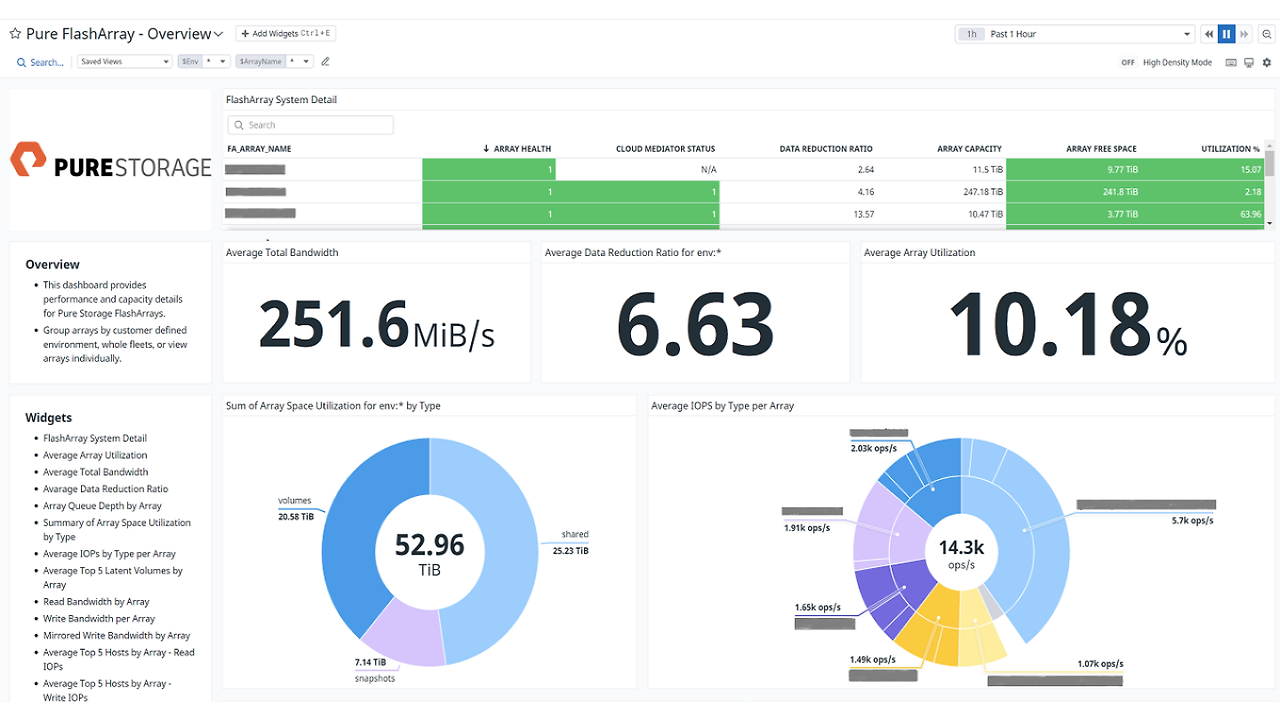Image resolution: width=1280 pixels, height=720 pixels.
Task: Star the Pure FlashArray dashboard as favorite
Action: [15, 34]
